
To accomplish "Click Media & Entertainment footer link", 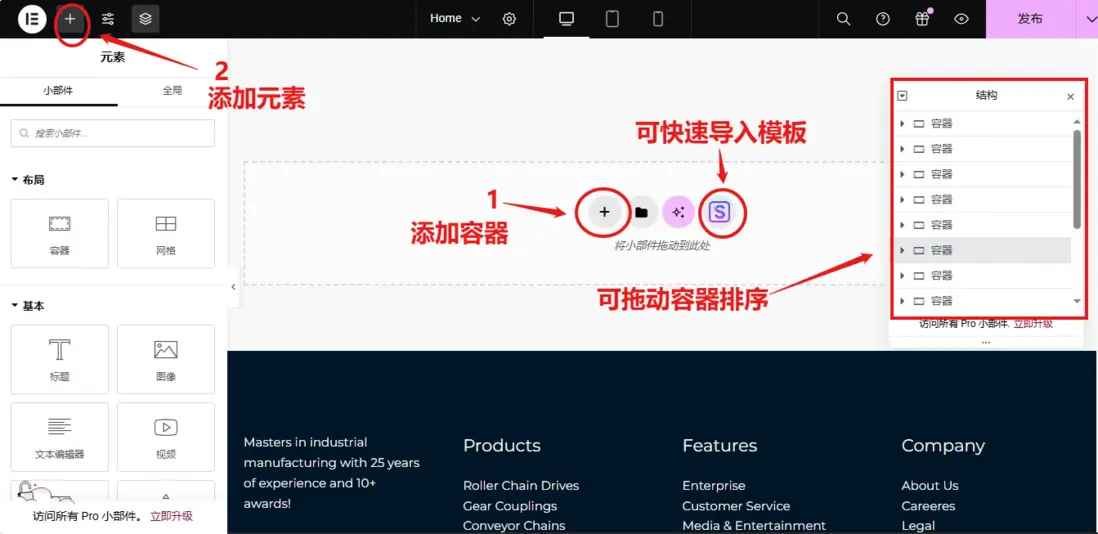I will tap(754, 526).
